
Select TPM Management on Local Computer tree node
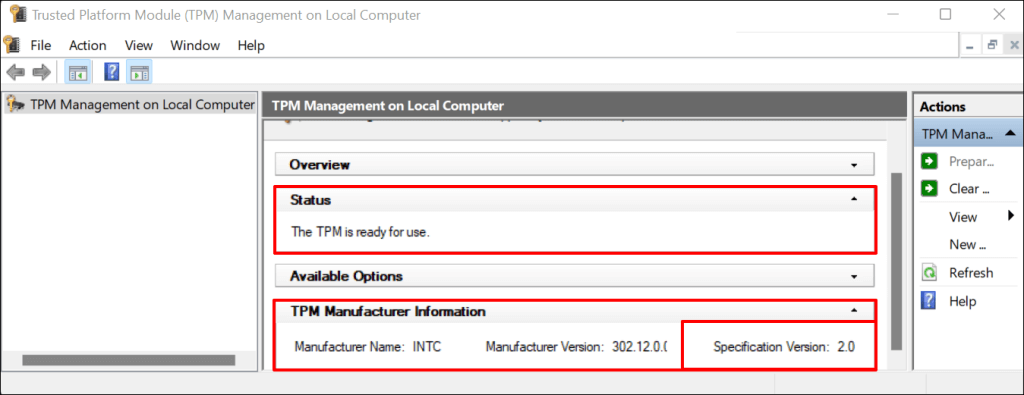coord(130,104)
